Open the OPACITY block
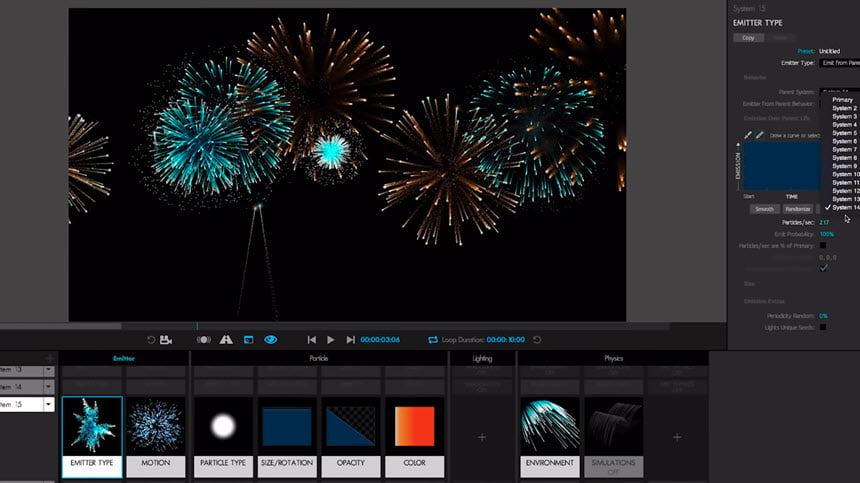The image size is (860, 483). [350, 437]
